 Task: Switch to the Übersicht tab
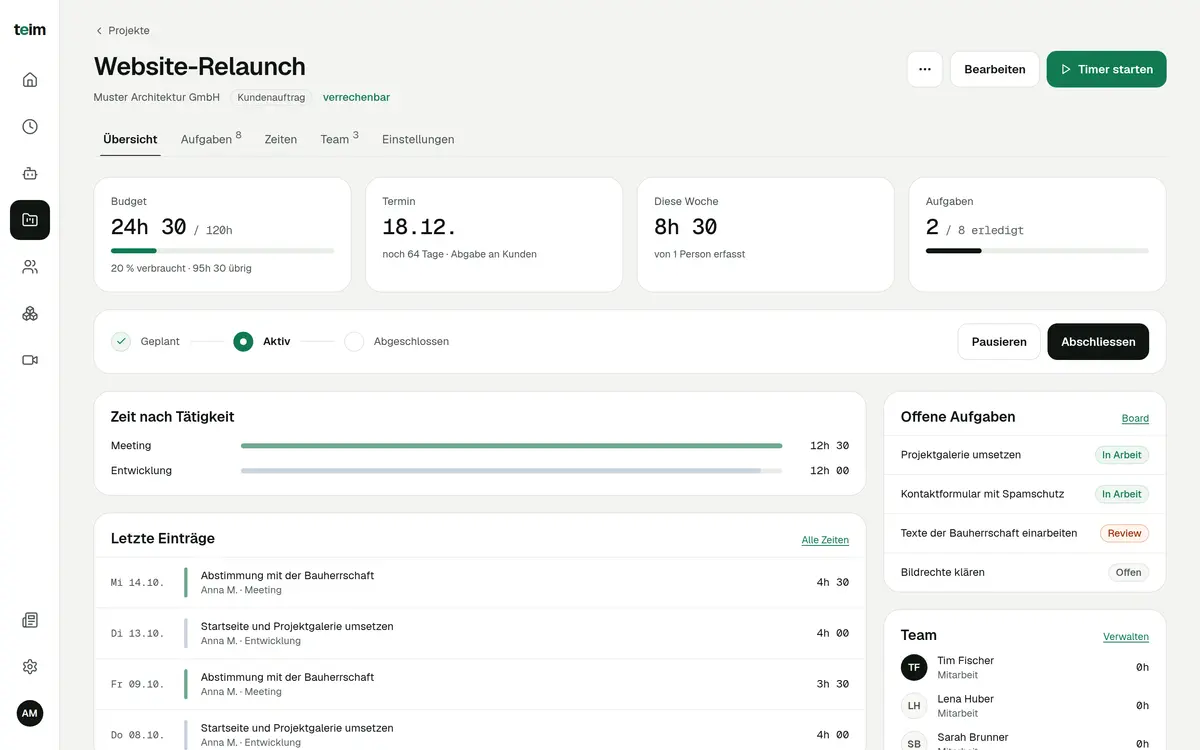pos(130,139)
